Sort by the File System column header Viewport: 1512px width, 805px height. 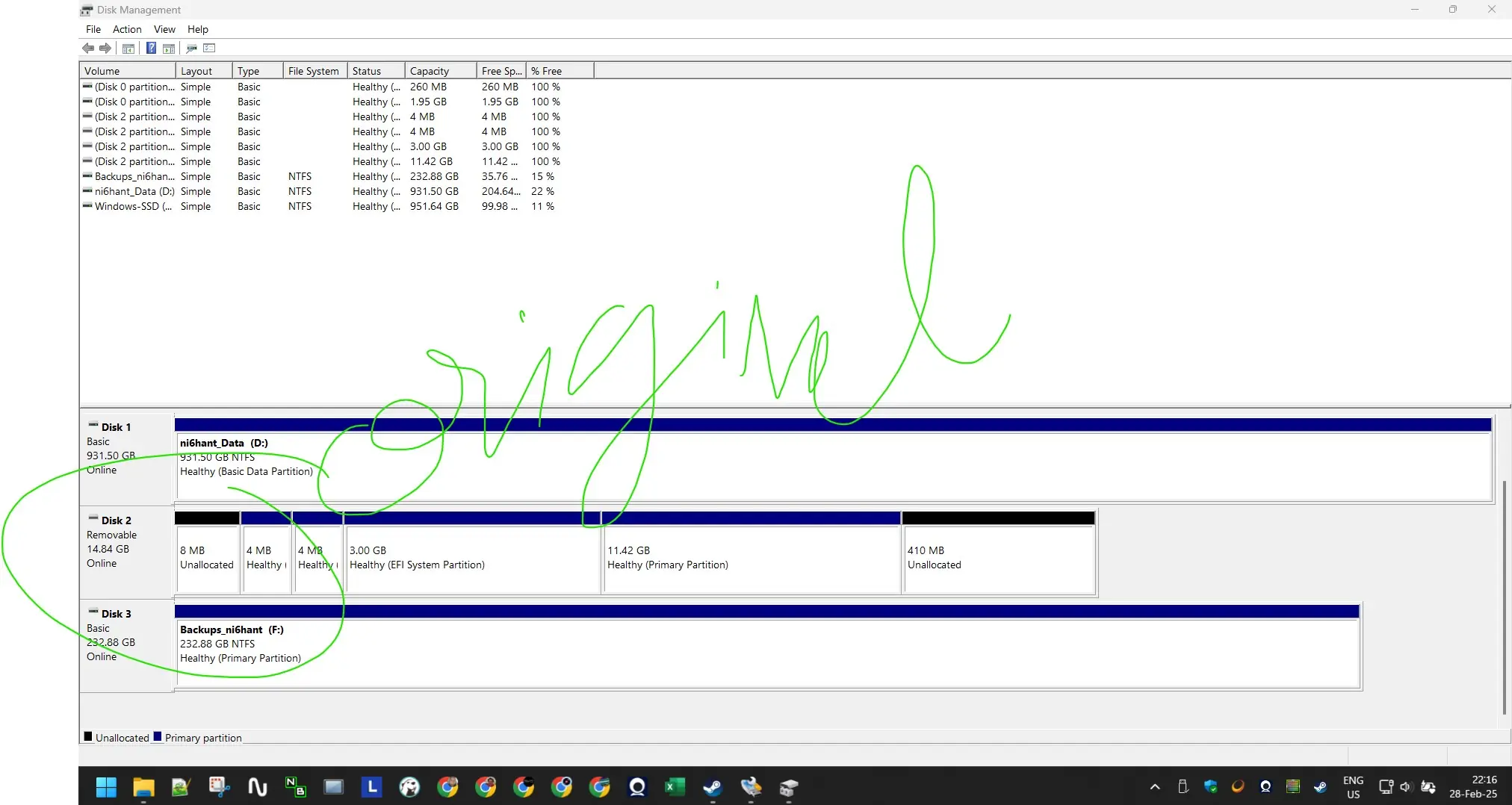pos(314,71)
